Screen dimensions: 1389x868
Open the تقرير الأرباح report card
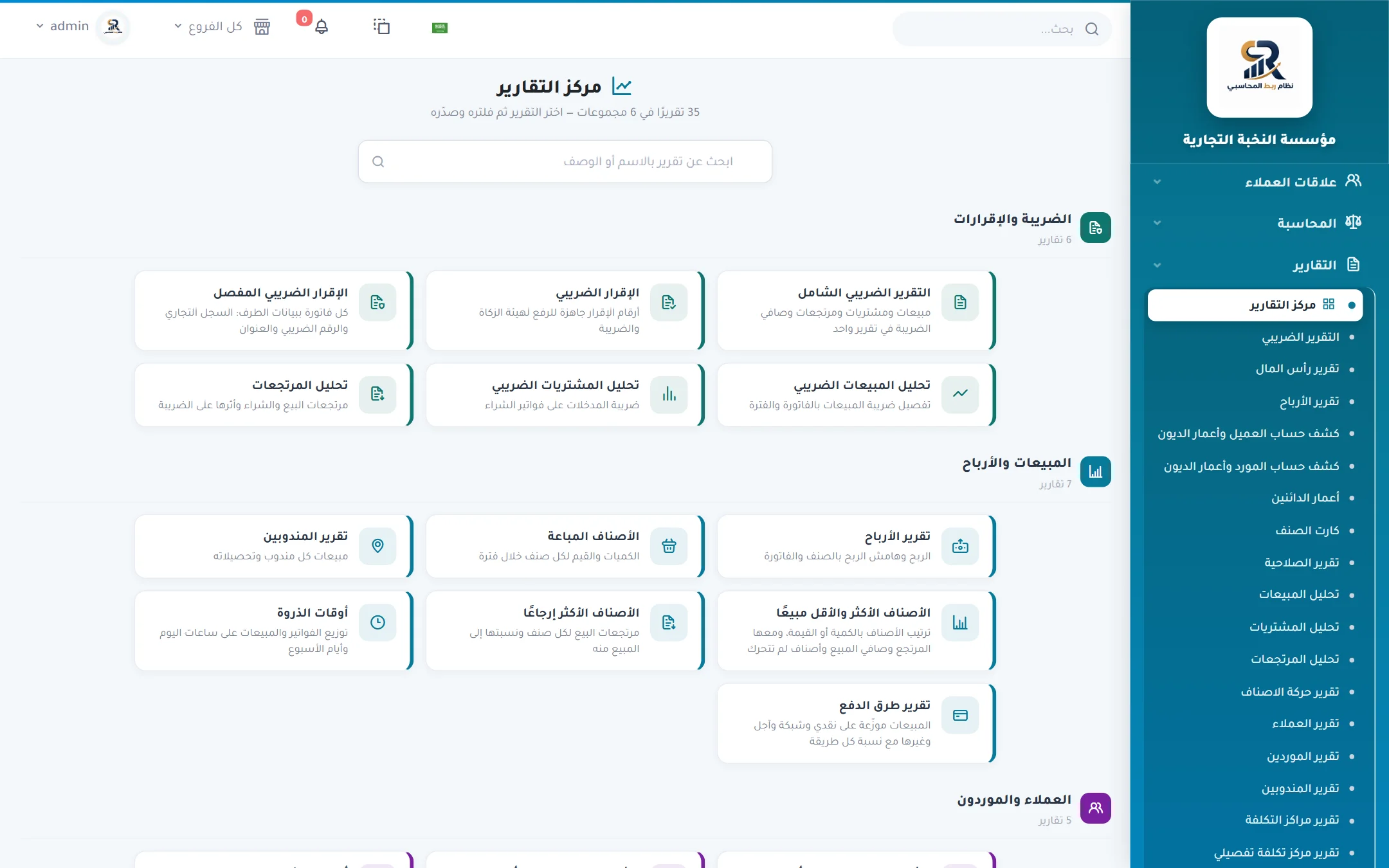857,546
